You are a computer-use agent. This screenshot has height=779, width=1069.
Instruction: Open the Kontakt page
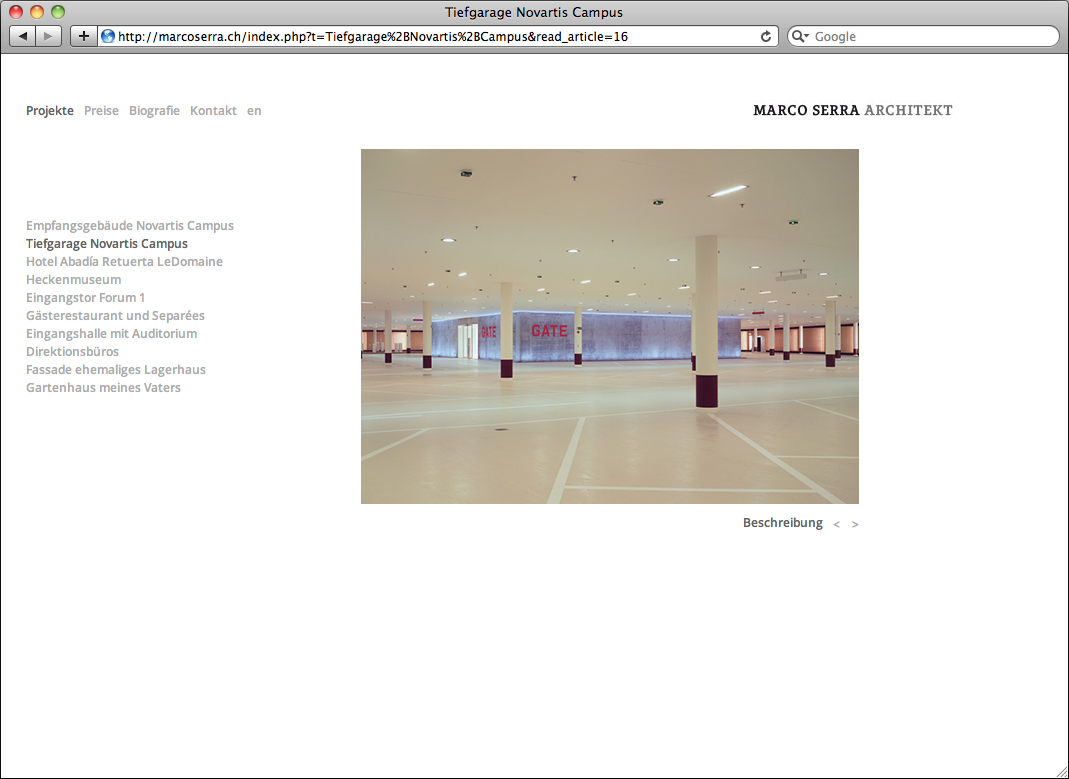213,111
